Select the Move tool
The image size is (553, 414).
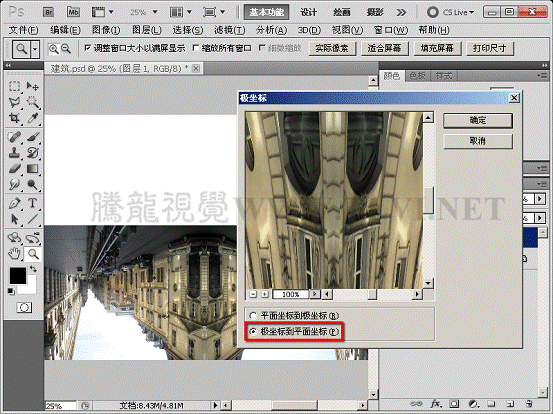tap(32, 86)
